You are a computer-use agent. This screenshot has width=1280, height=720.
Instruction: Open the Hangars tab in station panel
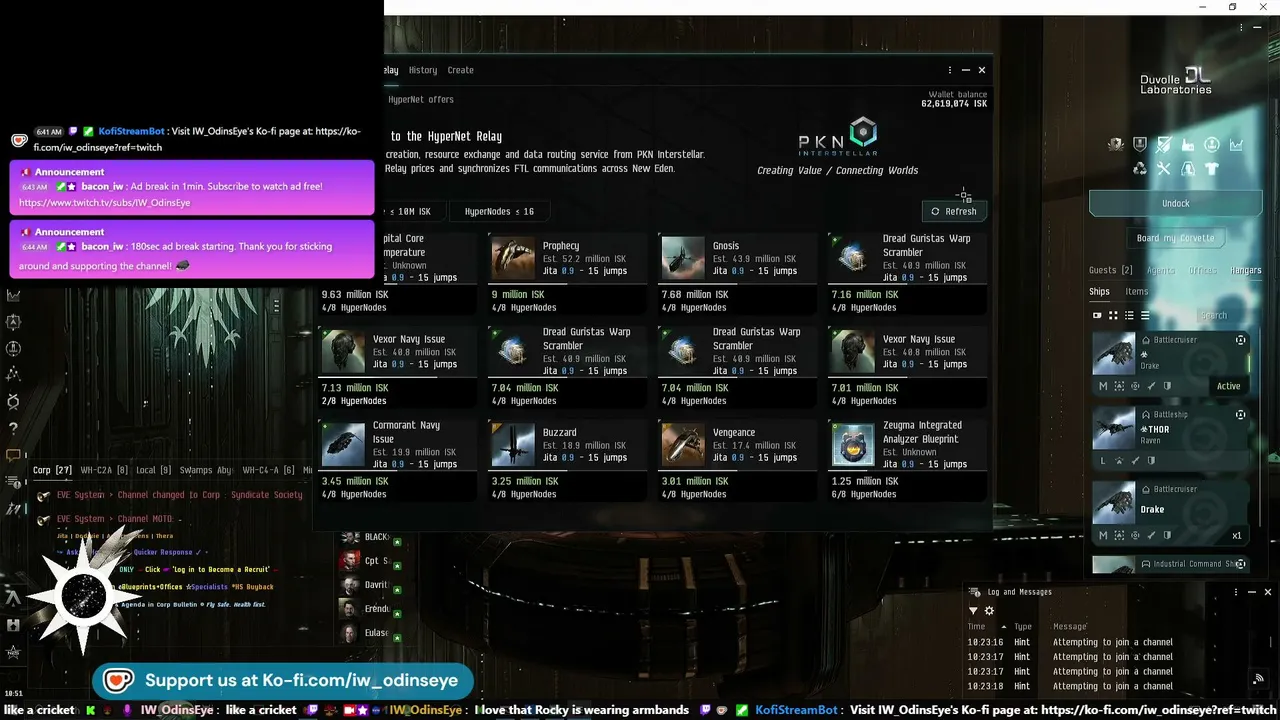click(x=1245, y=270)
